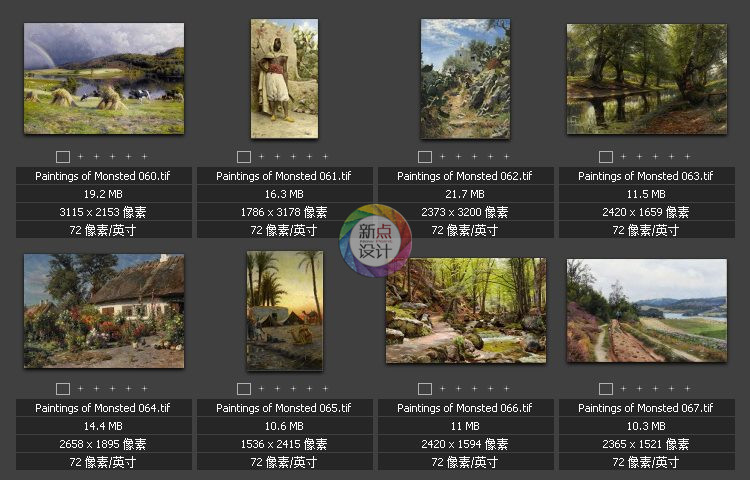Screen dimensions: 750x480
Task: Click the 3115 x 2153 dimensions text
Action: point(103,212)
